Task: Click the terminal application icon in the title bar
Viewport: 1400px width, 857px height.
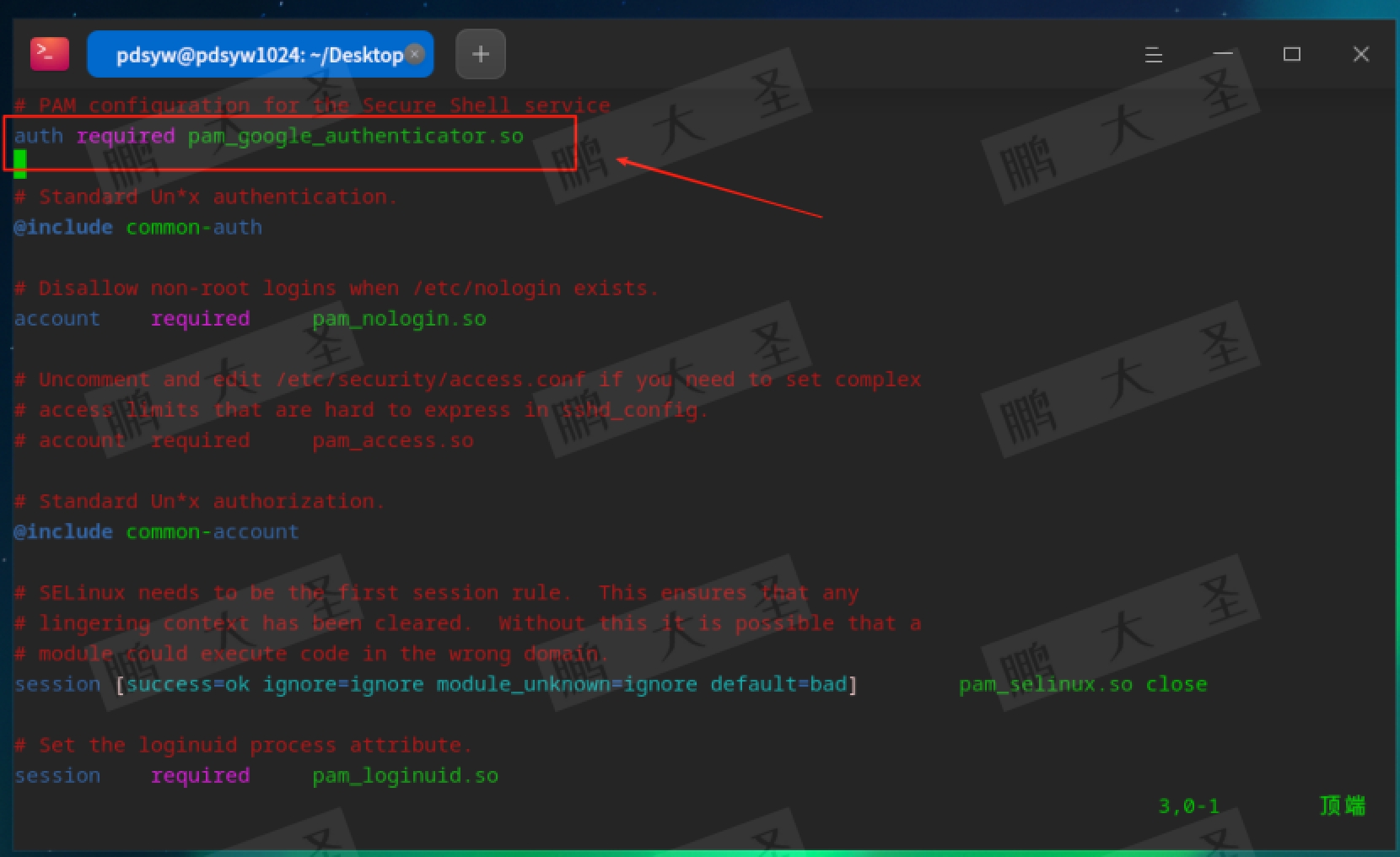Action: point(49,53)
